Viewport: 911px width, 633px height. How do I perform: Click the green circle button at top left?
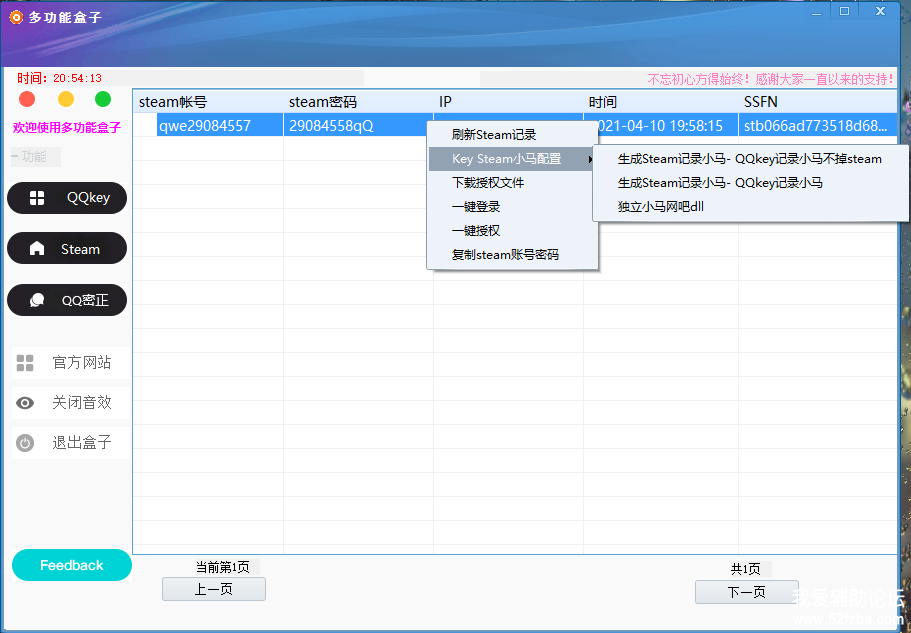click(x=103, y=99)
